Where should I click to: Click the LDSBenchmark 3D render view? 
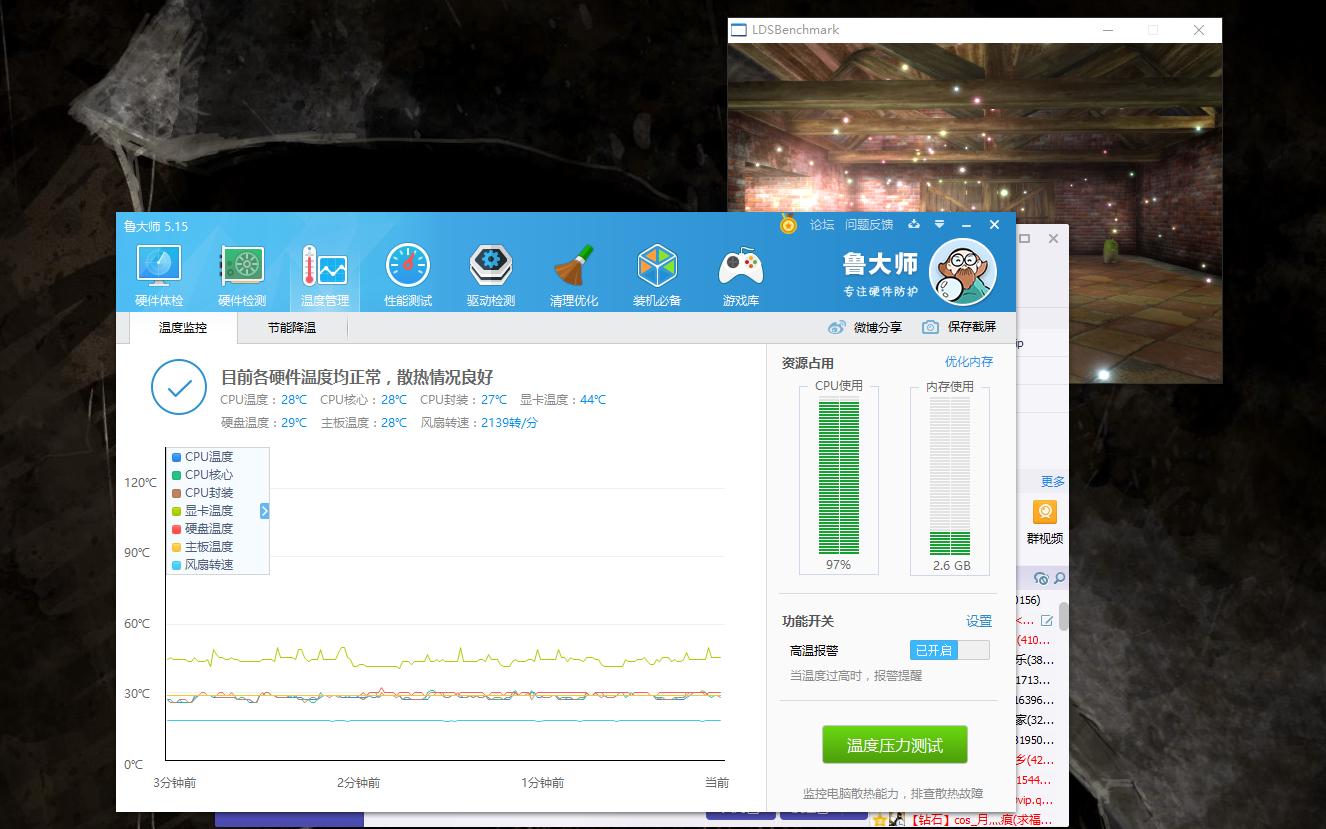[x=974, y=213]
